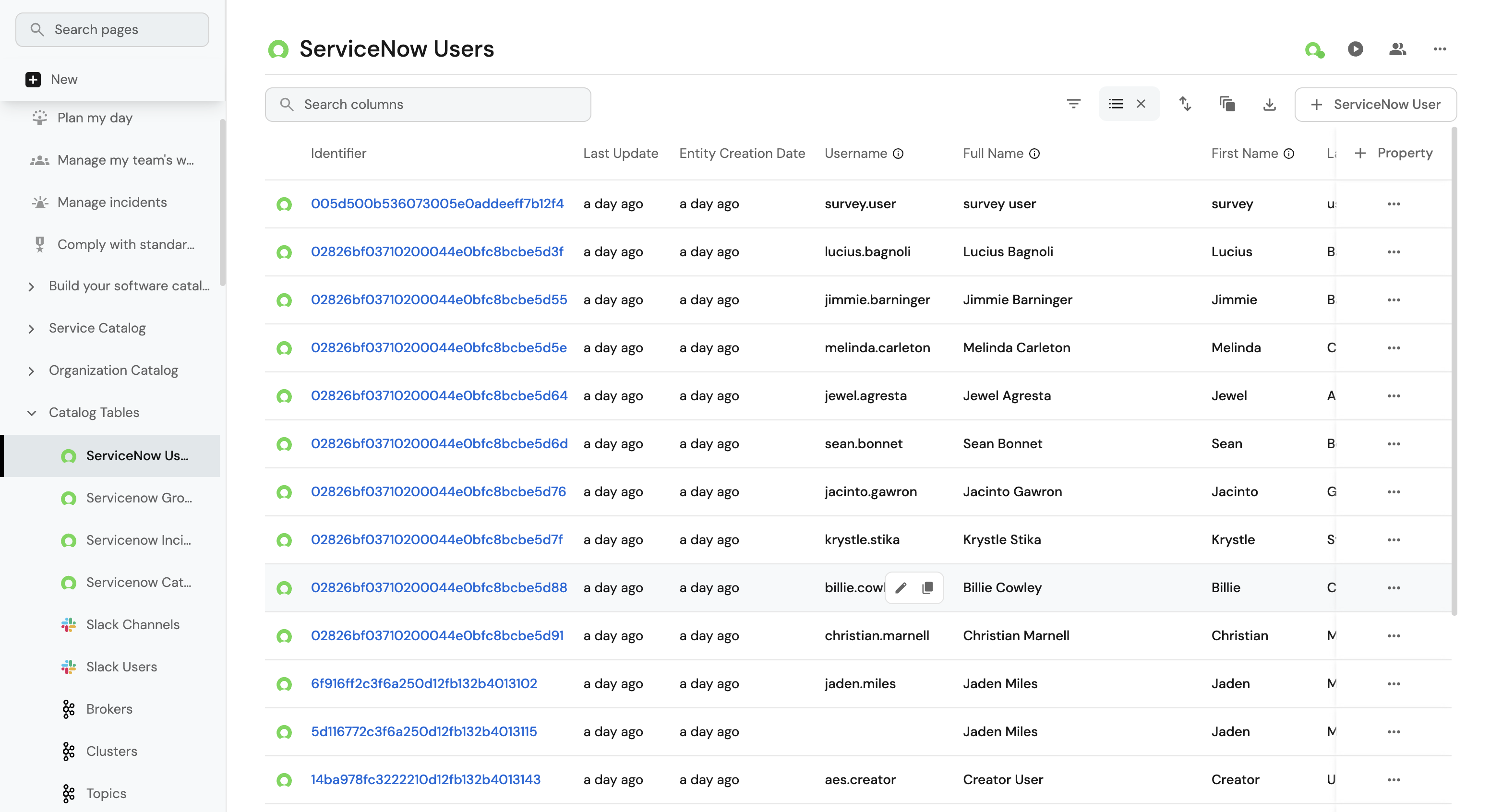1490x812 pixels.
Task: Clear the group-by with the X icon
Action: pyautogui.click(x=1141, y=104)
